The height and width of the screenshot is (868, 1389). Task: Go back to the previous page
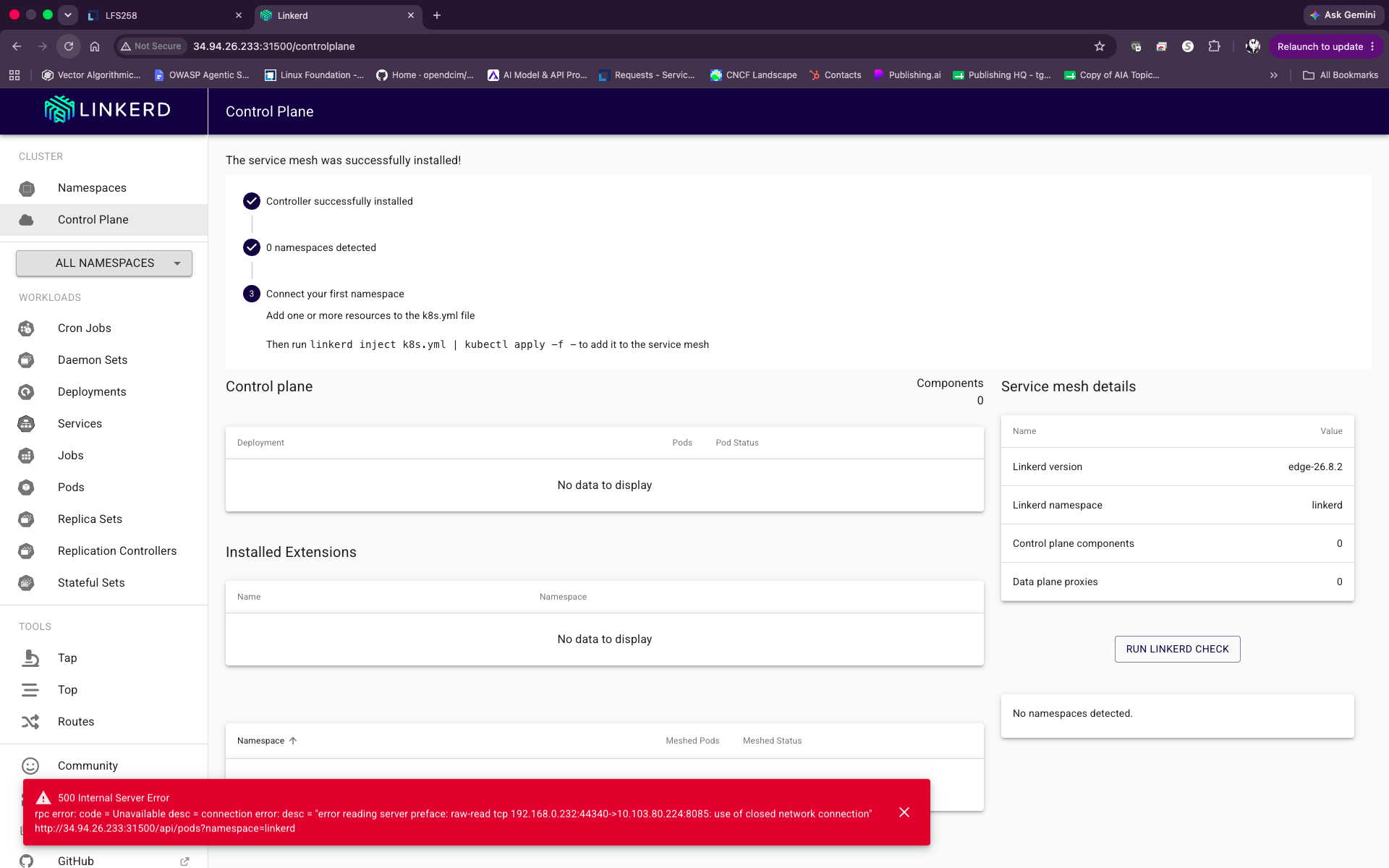point(17,46)
